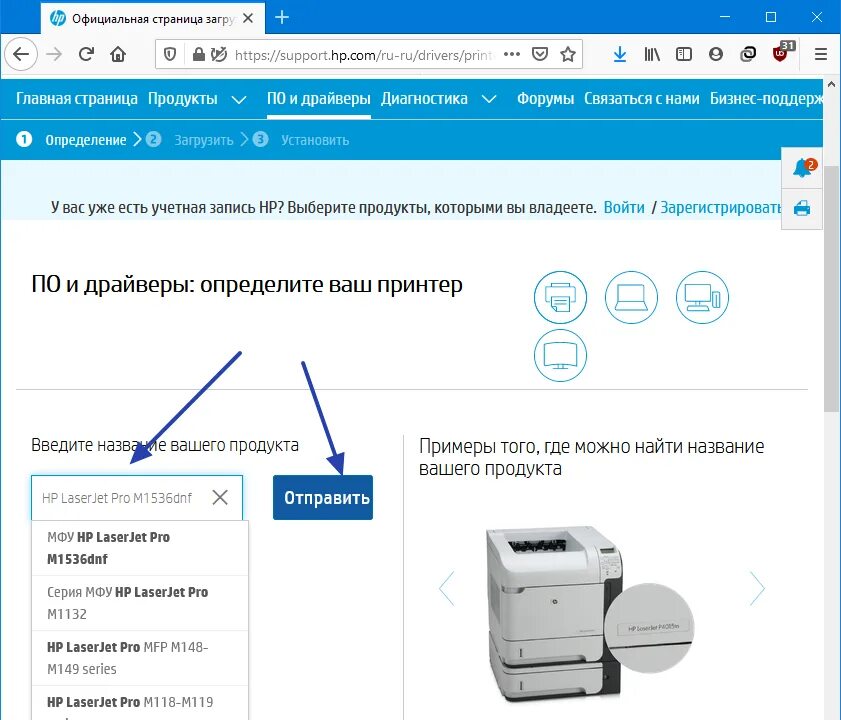Open the Library bookshelf icon
Image resolution: width=841 pixels, height=720 pixels.
tap(652, 54)
